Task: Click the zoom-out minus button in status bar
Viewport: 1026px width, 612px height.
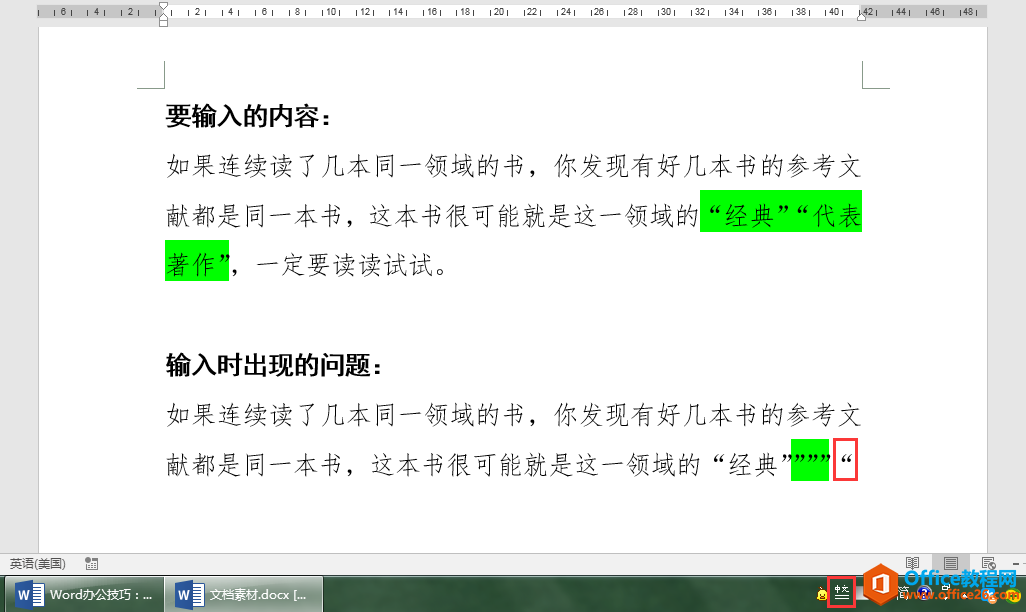Action: pos(1016,564)
